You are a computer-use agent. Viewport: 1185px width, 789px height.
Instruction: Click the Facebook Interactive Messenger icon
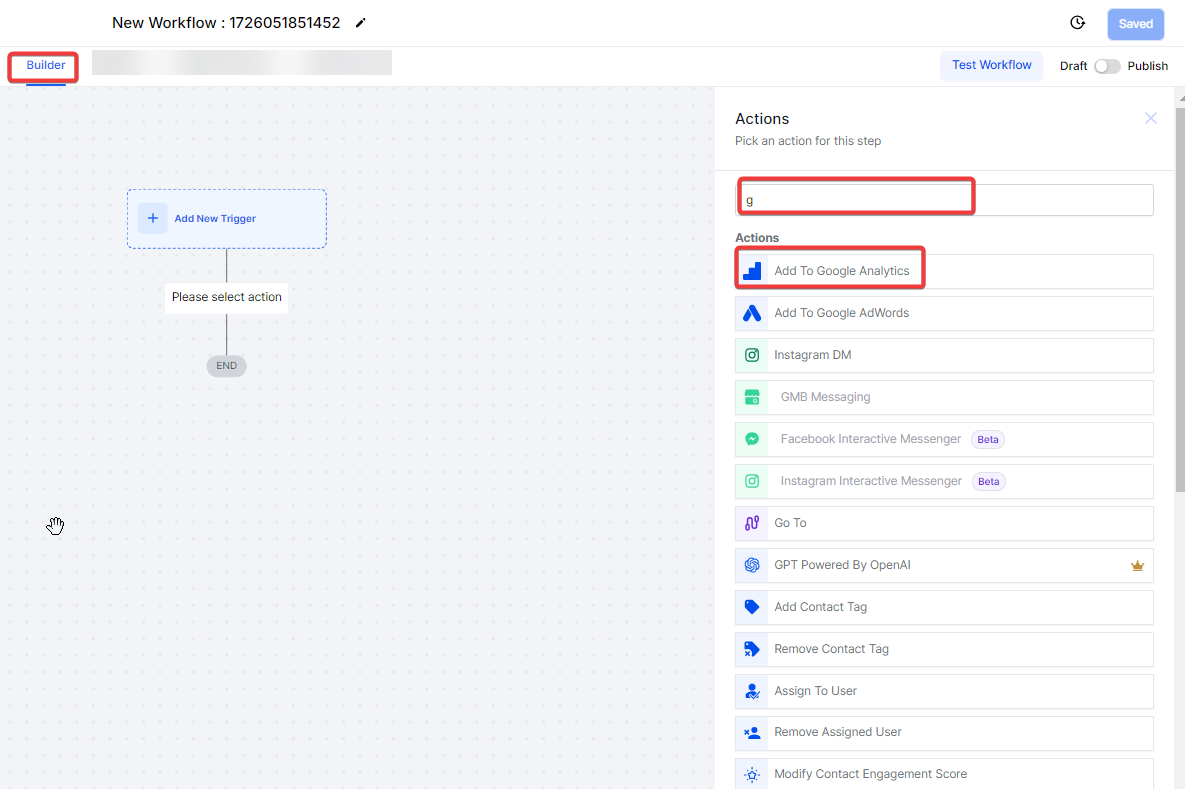pyautogui.click(x=752, y=439)
